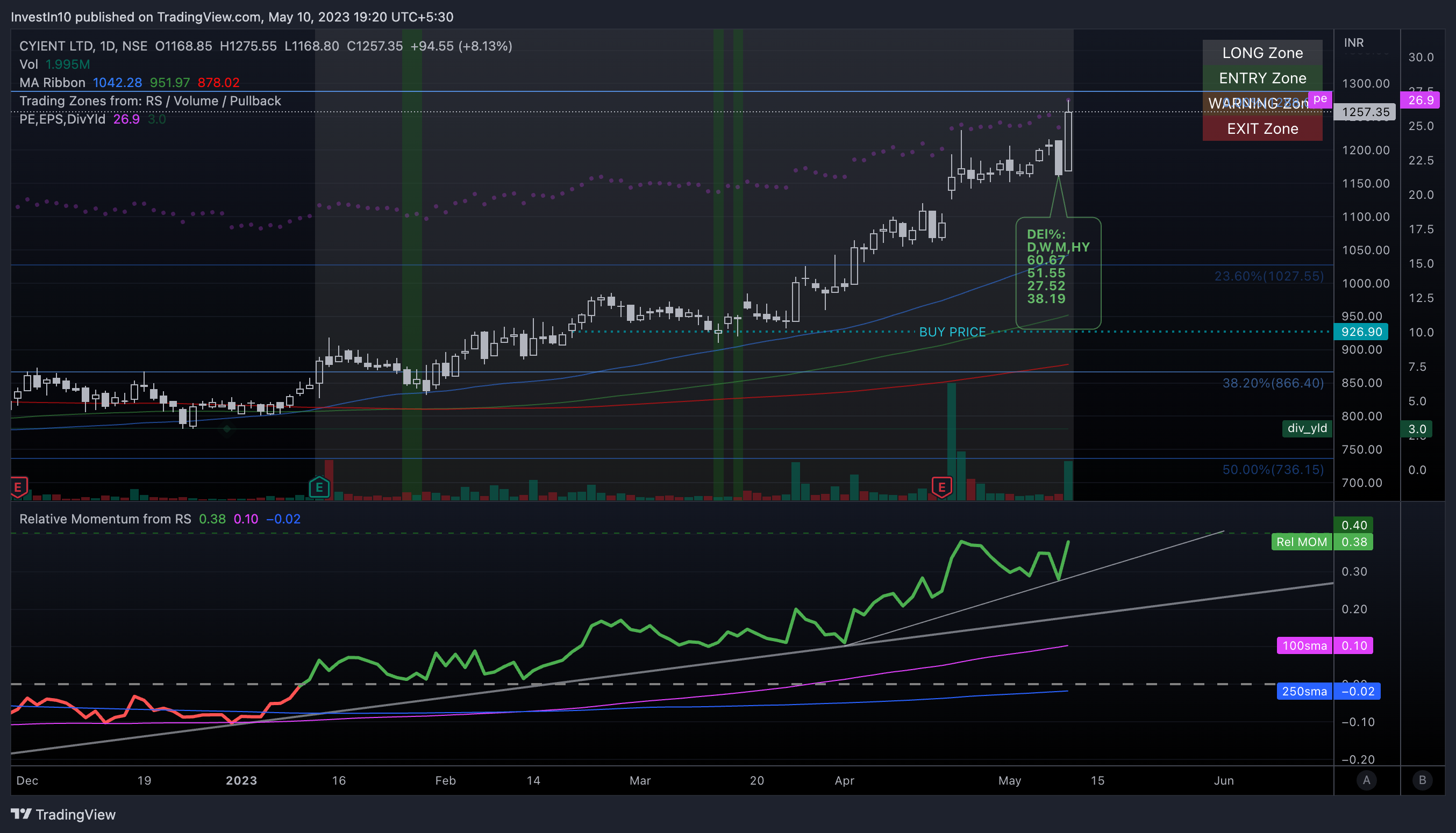Click the EXIT Zone legend box

tap(1262, 128)
